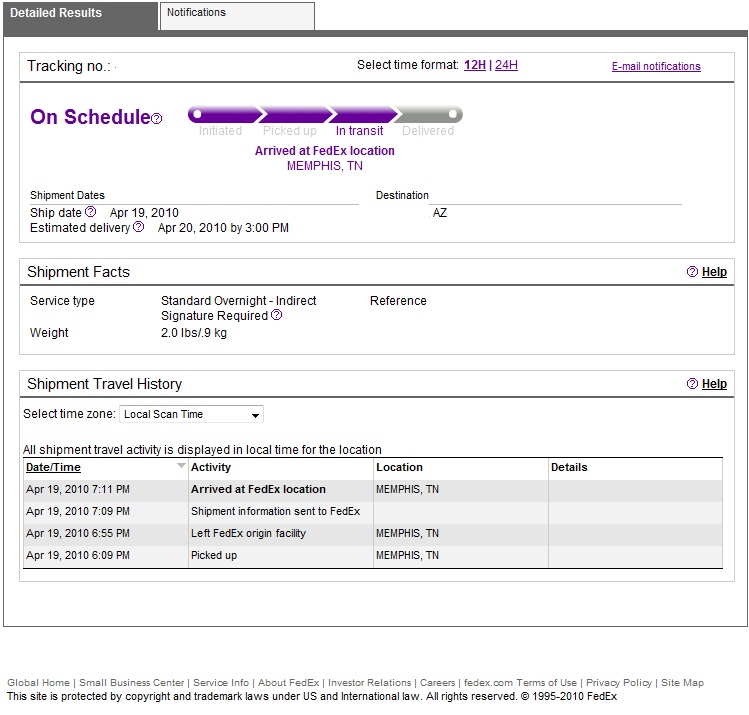Sort by the Date/Time column header
Image resolution: width=749 pixels, height=715 pixels.
coord(53,467)
